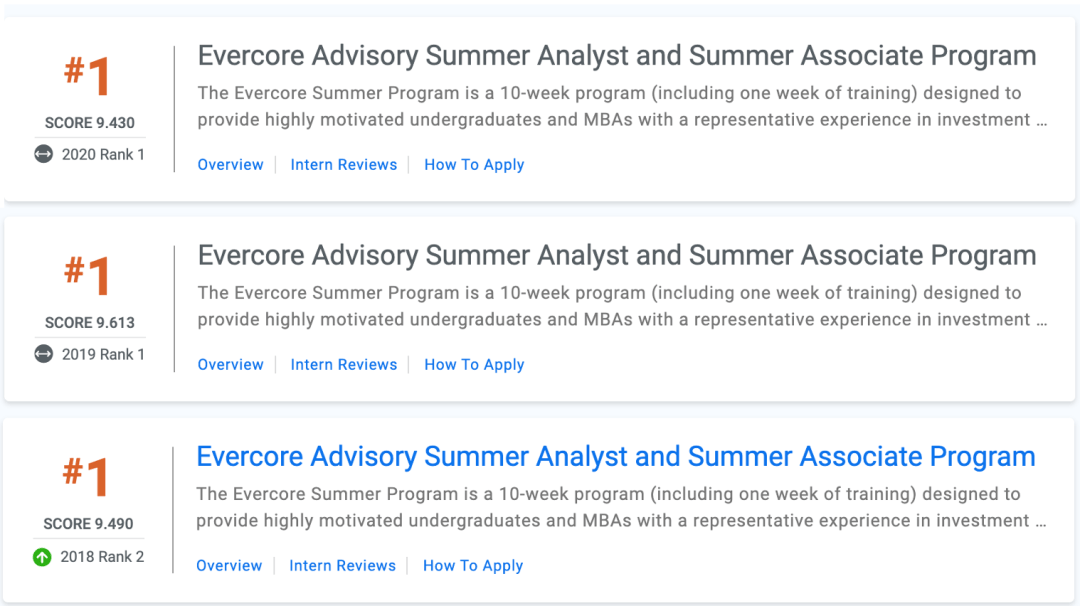Click the #1 badge above SCORE 9.430
1080x606 pixels.
pyautogui.click(x=88, y=76)
